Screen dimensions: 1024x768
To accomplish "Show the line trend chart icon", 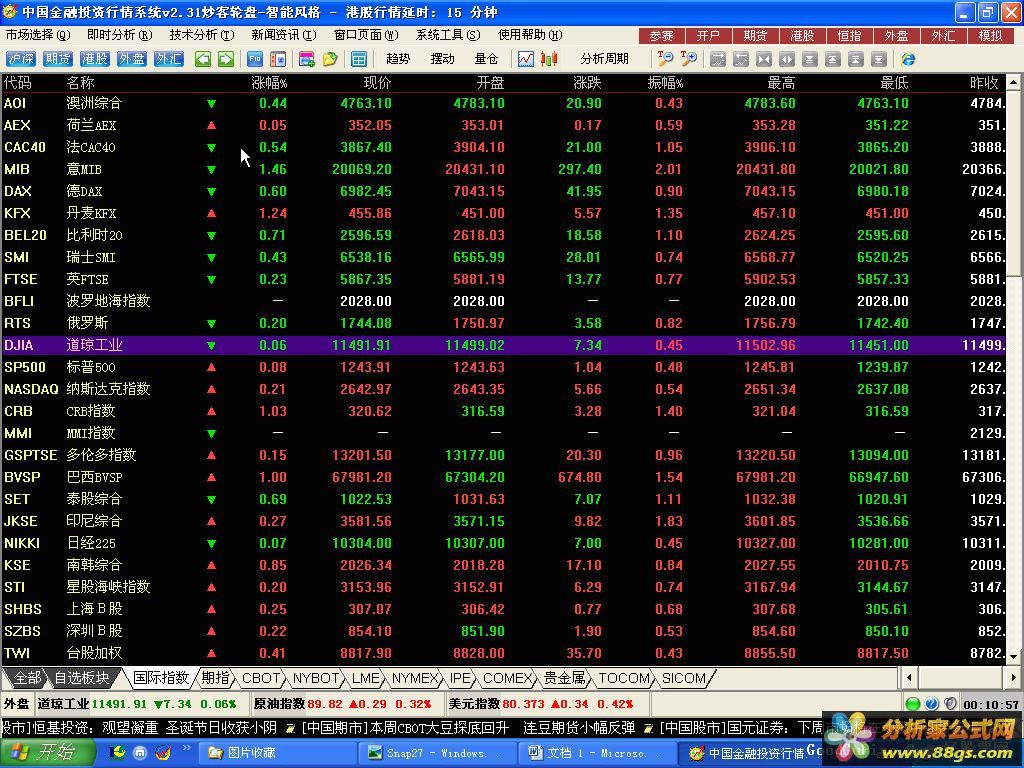I will click(526, 59).
